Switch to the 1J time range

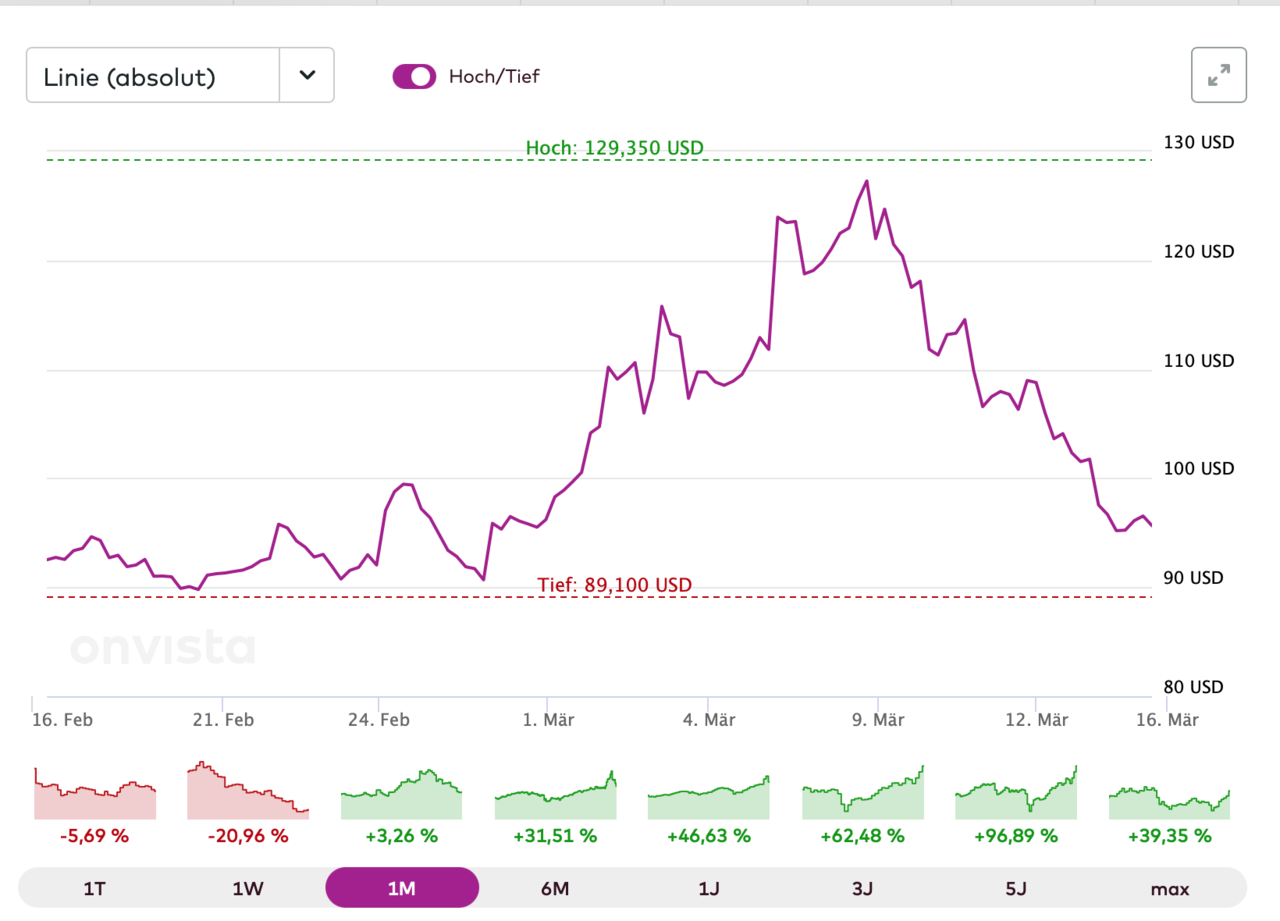(x=709, y=888)
